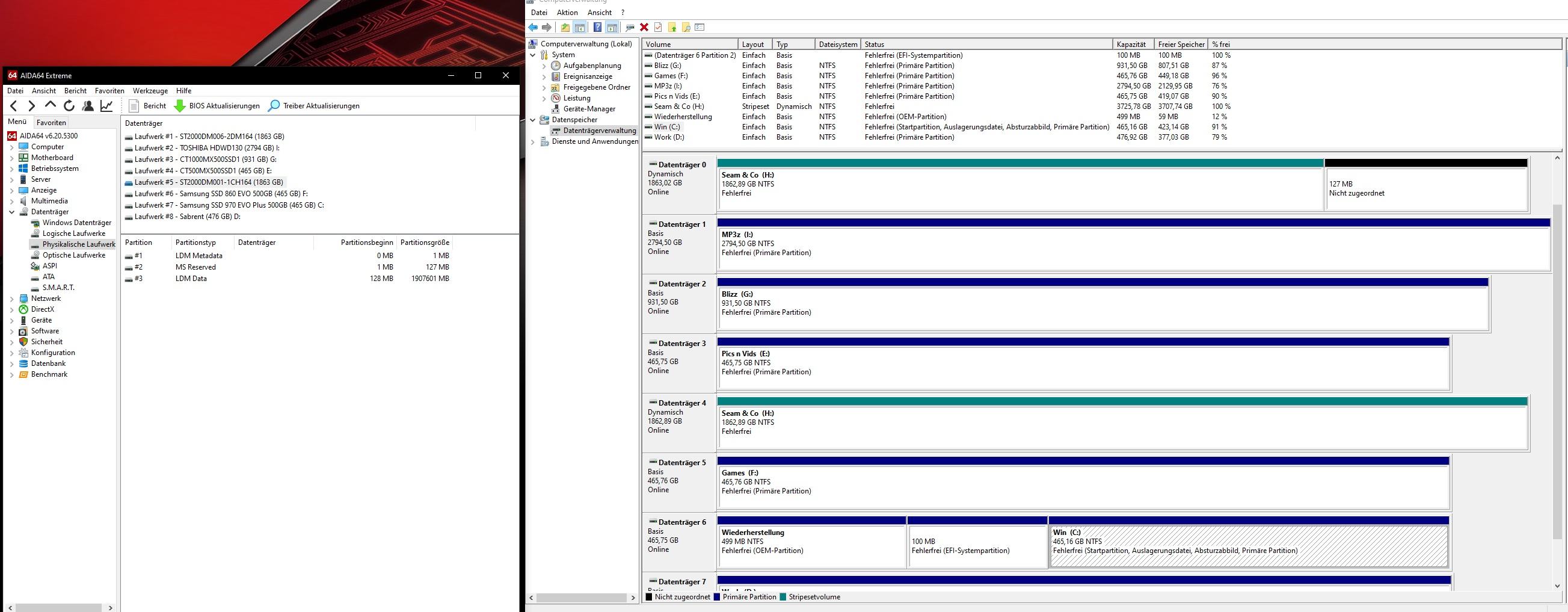Open AIDA64 Hilfe menu
Screen dimensions: 1568x612
pos(183,91)
